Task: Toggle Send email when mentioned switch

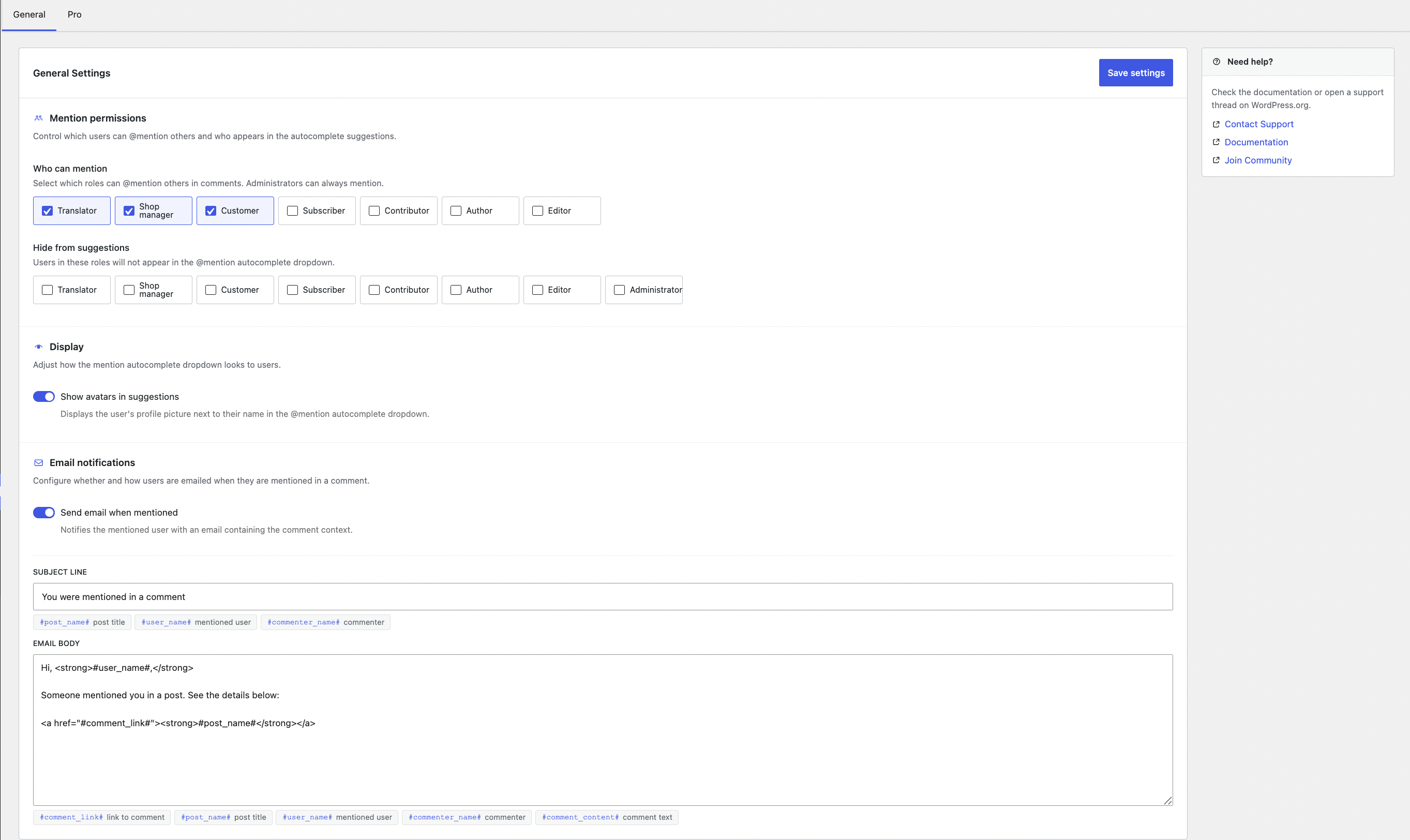Action: click(43, 513)
